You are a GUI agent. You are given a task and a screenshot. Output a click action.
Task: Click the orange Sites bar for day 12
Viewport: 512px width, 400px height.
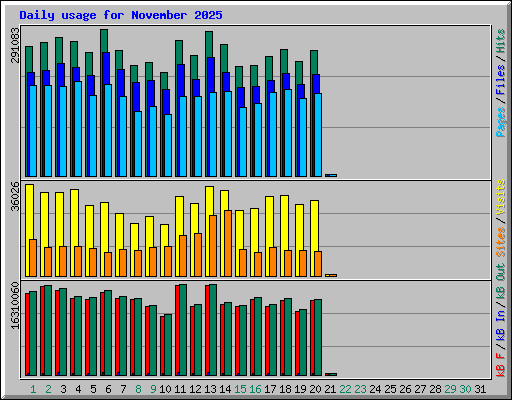pos(198,255)
